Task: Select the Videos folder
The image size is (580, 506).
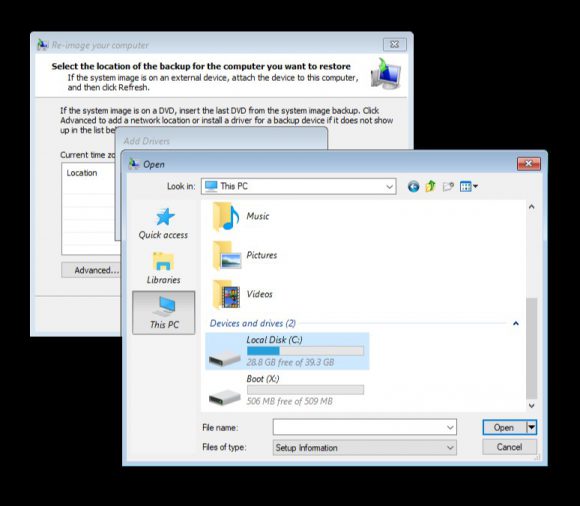Action: pos(243,294)
